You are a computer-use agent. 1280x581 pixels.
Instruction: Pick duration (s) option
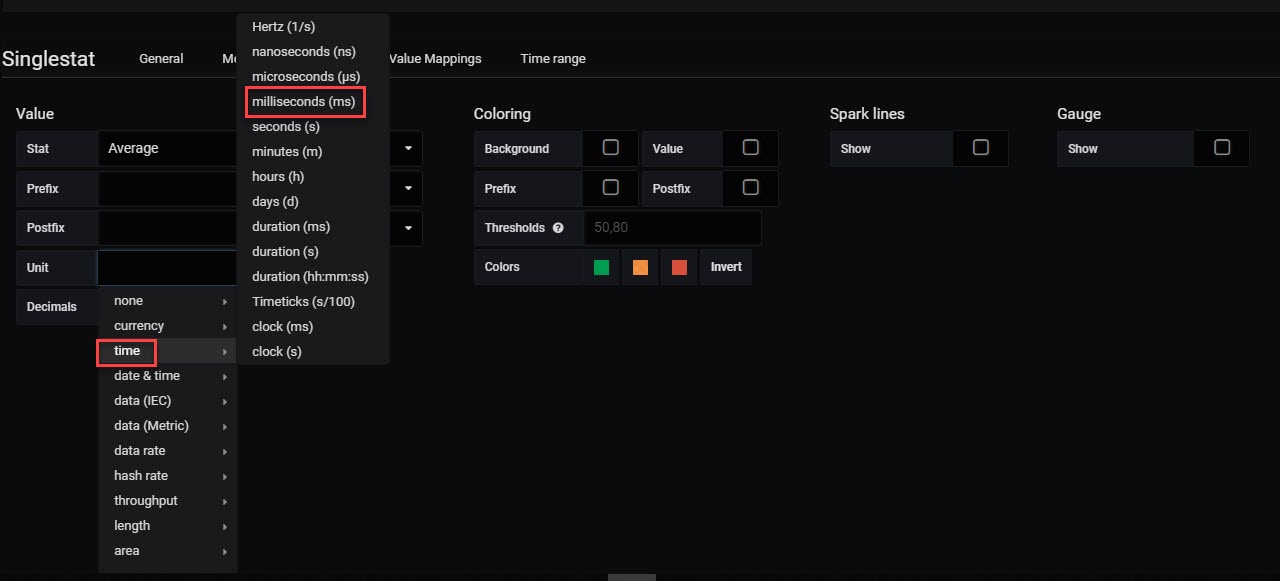pos(313,252)
